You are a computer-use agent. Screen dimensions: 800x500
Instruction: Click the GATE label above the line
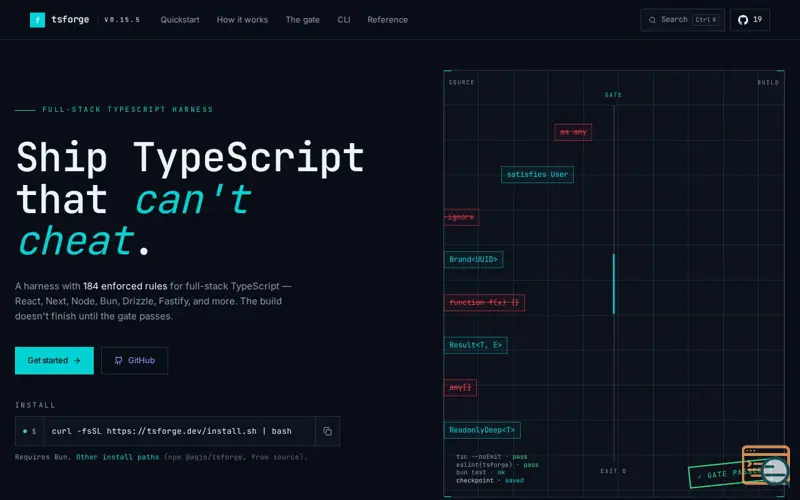coord(613,95)
